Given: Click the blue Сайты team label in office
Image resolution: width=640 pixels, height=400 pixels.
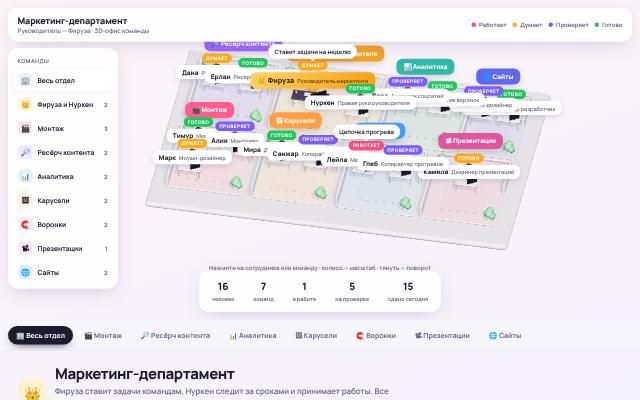Looking at the screenshot, I should [498, 76].
